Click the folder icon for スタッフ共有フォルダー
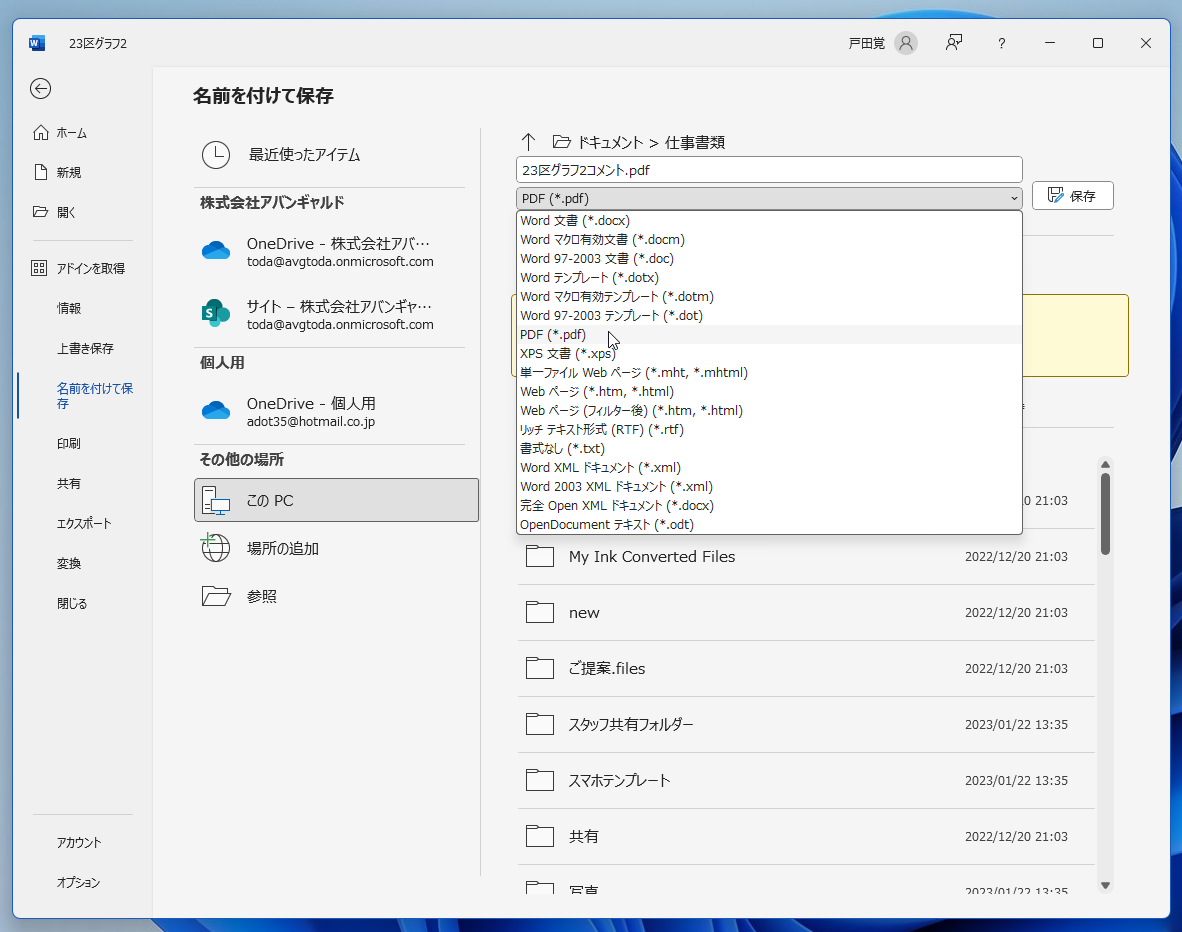Screen dimensions: 1182x932 click(x=540, y=724)
